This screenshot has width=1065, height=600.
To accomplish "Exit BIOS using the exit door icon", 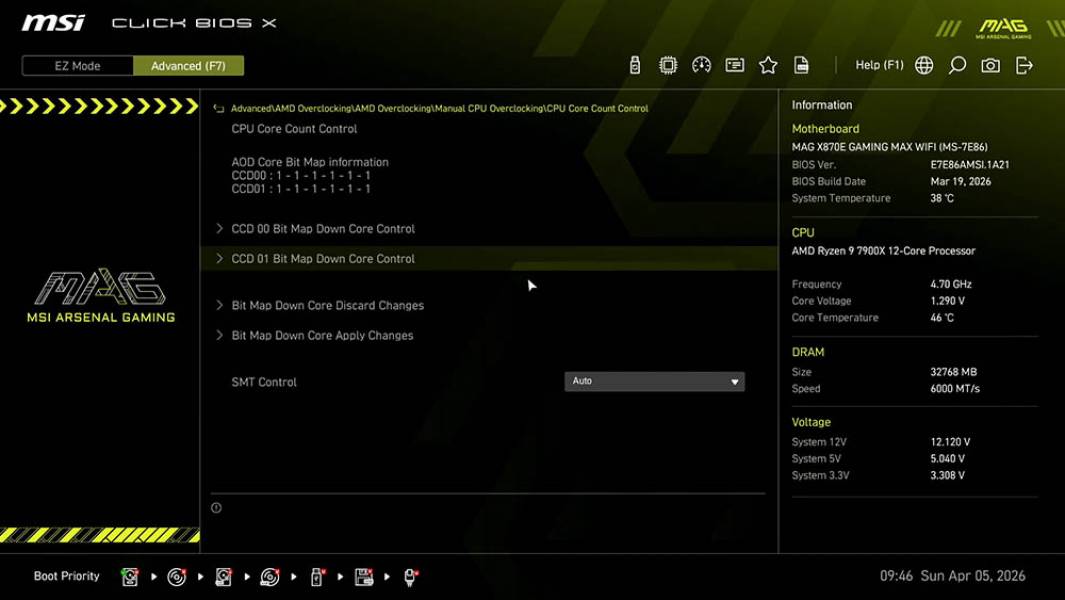I will click(x=1022, y=65).
